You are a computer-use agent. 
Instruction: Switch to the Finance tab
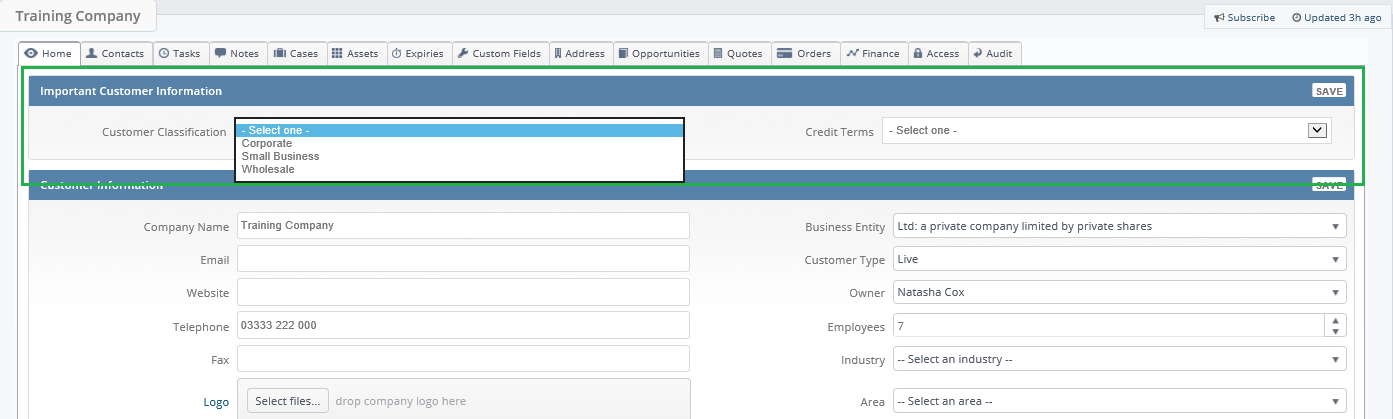tap(873, 53)
